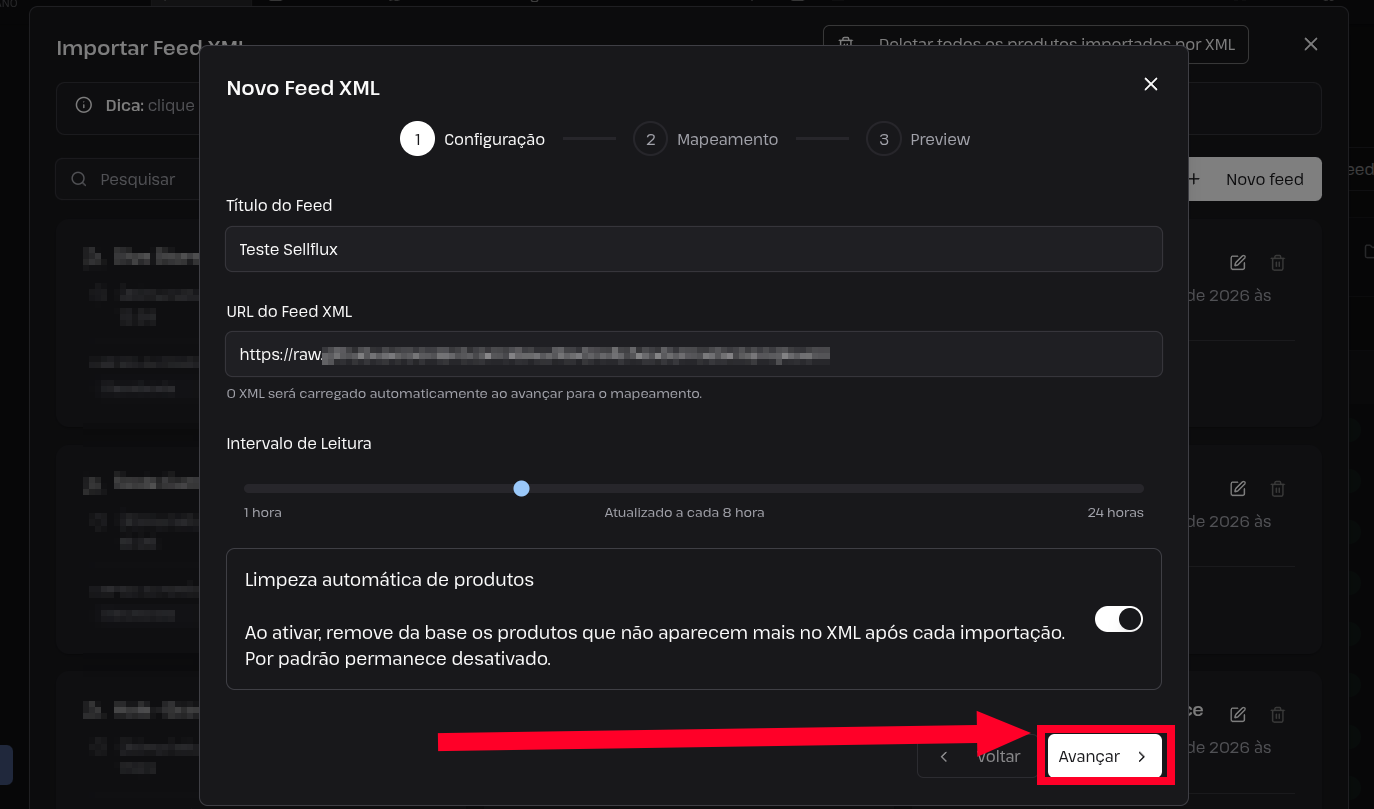Screen dimensions: 1374x809
Task: Click the Intervalo de Leitura slider handle
Action: tap(521, 488)
